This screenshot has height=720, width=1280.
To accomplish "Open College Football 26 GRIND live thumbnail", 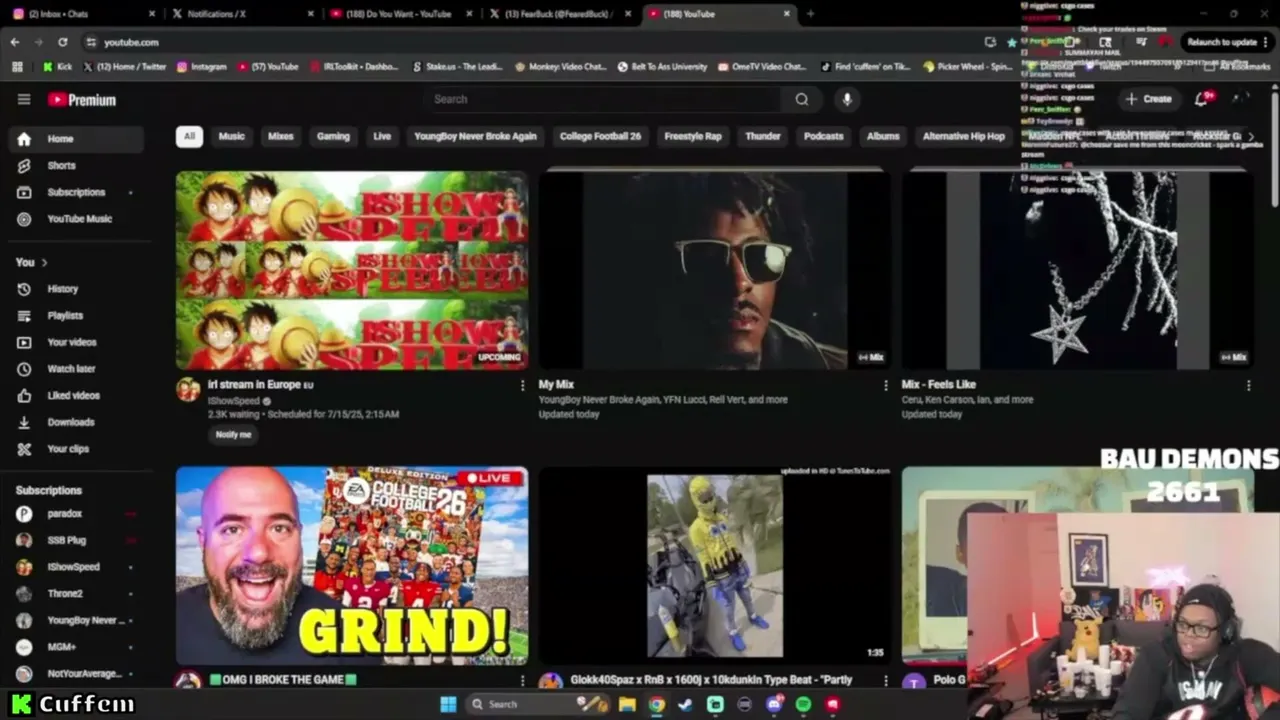I will click(352, 565).
